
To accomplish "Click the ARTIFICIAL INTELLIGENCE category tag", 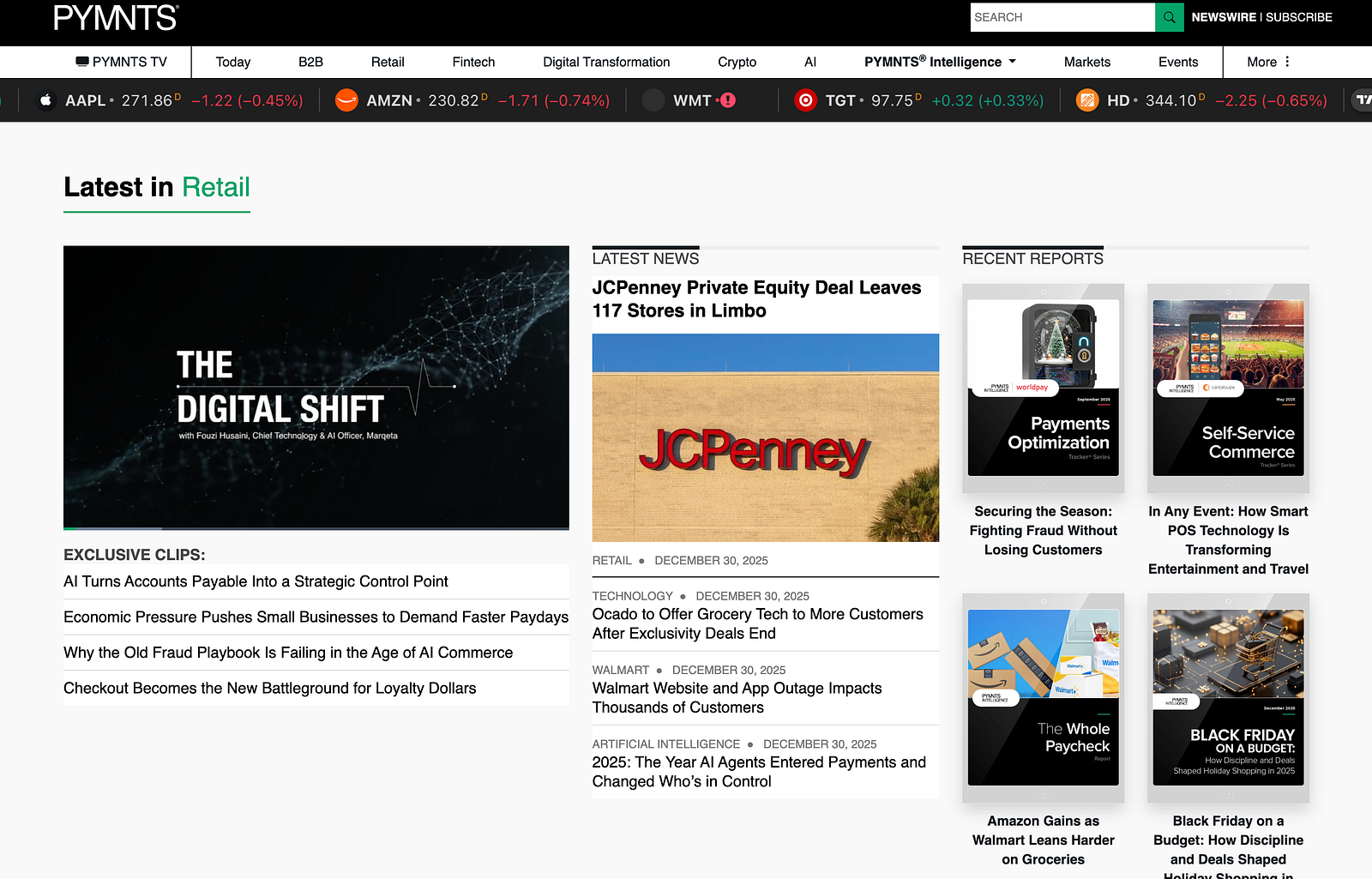I will click(666, 744).
